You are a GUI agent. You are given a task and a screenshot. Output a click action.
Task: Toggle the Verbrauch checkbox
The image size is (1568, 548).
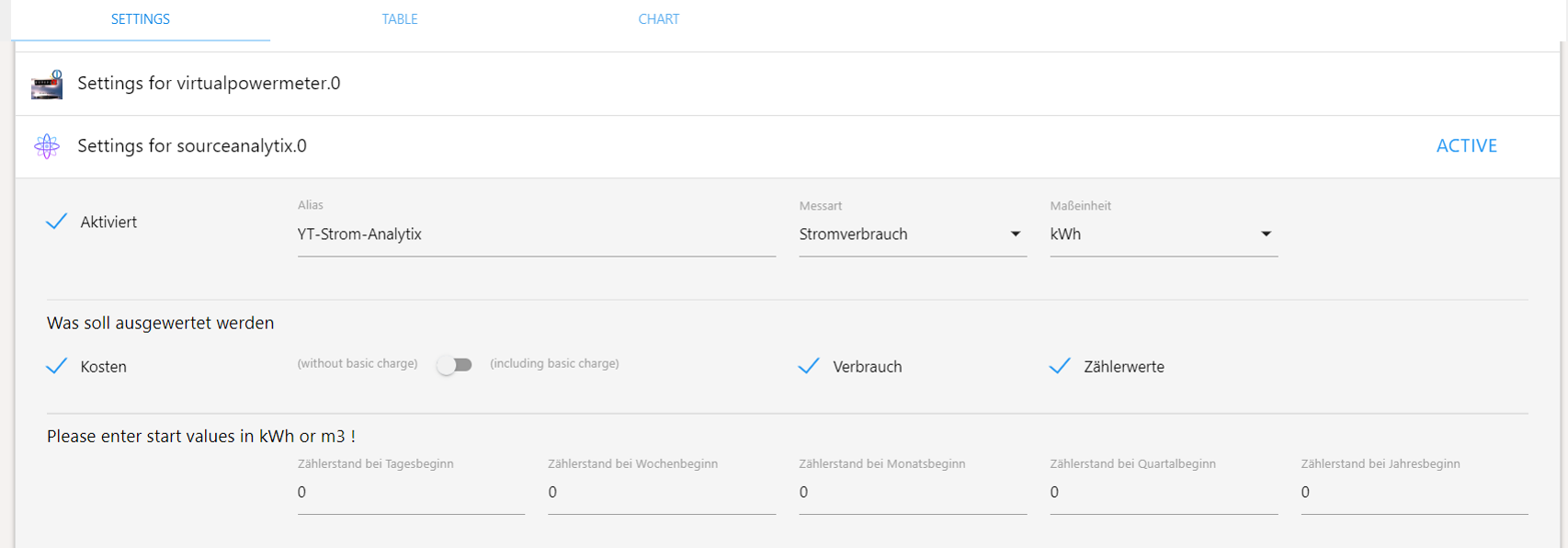tap(810, 366)
